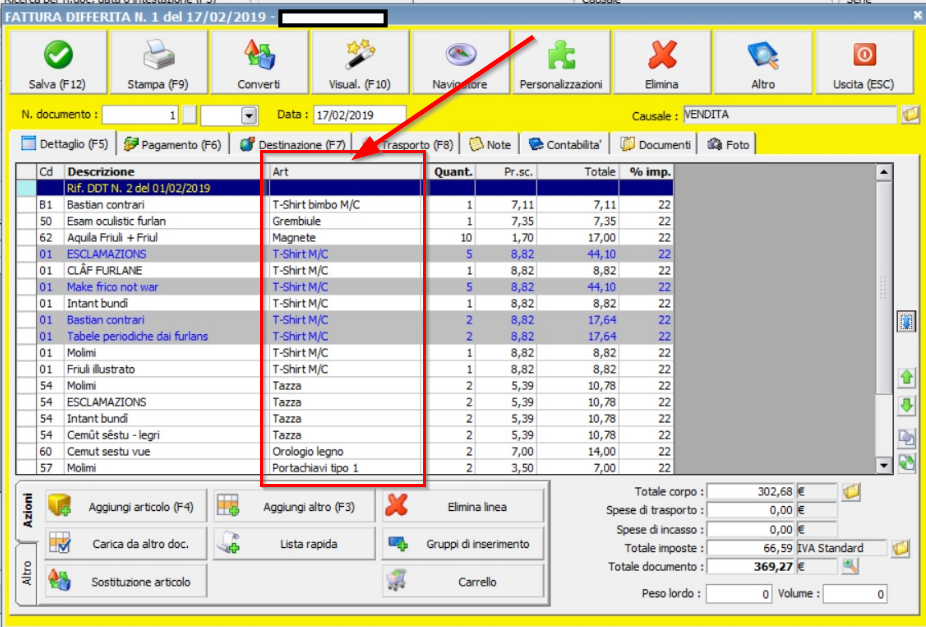Click Gruppi di inserimento button
Screen dimensions: 926x627
click(462, 544)
